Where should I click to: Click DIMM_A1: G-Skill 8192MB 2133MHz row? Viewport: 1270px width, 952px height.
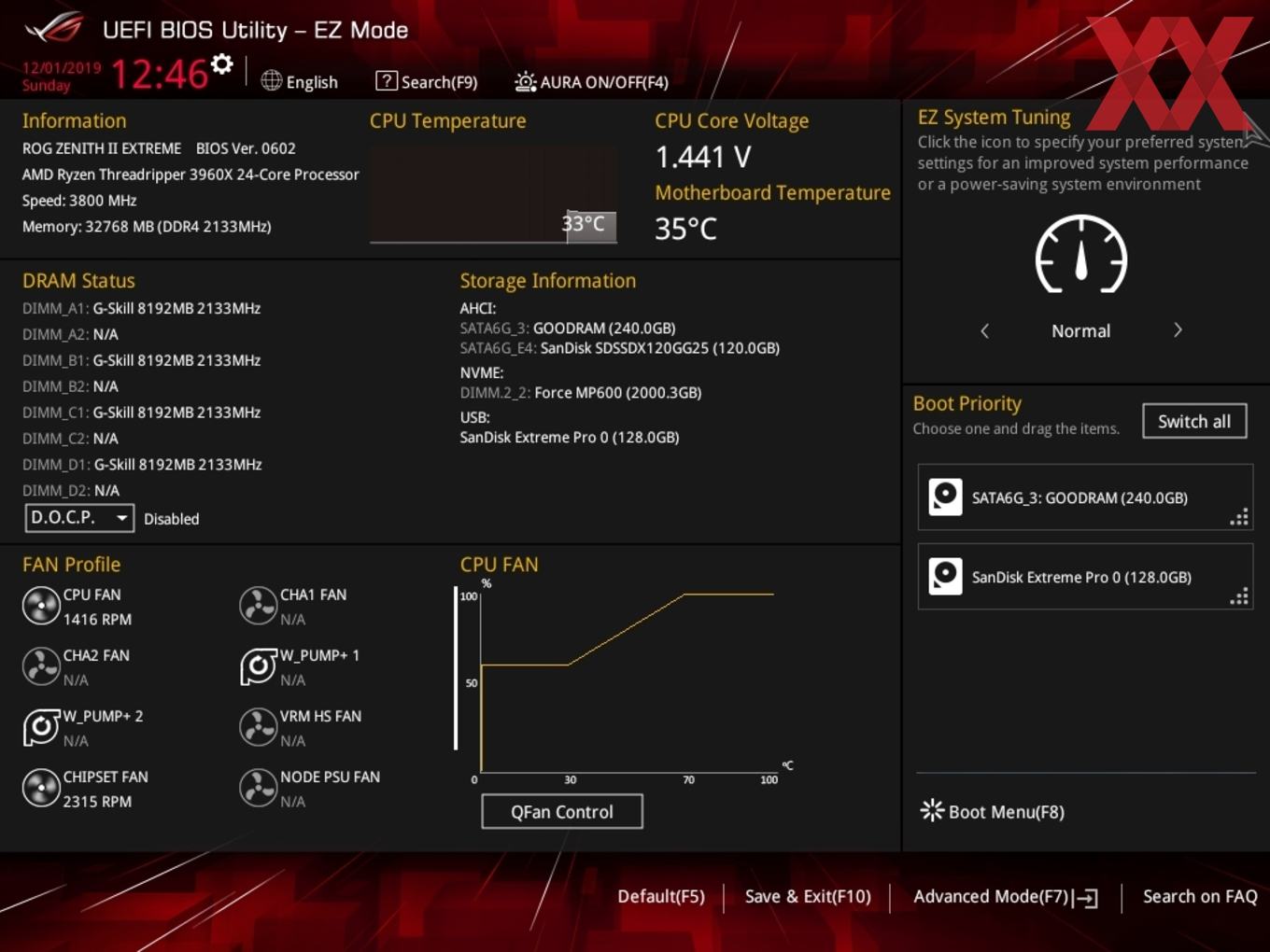(141, 308)
